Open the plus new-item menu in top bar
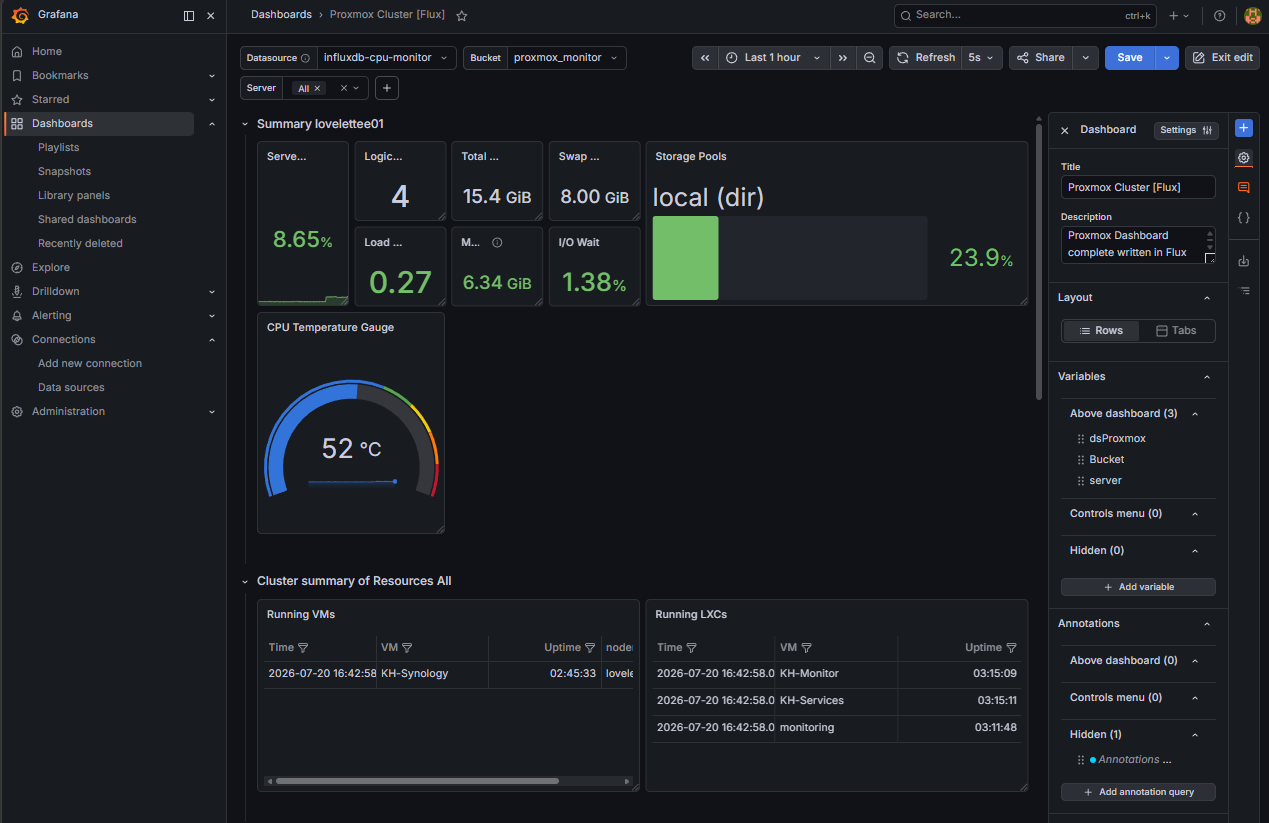This screenshot has width=1269, height=823. click(1179, 16)
